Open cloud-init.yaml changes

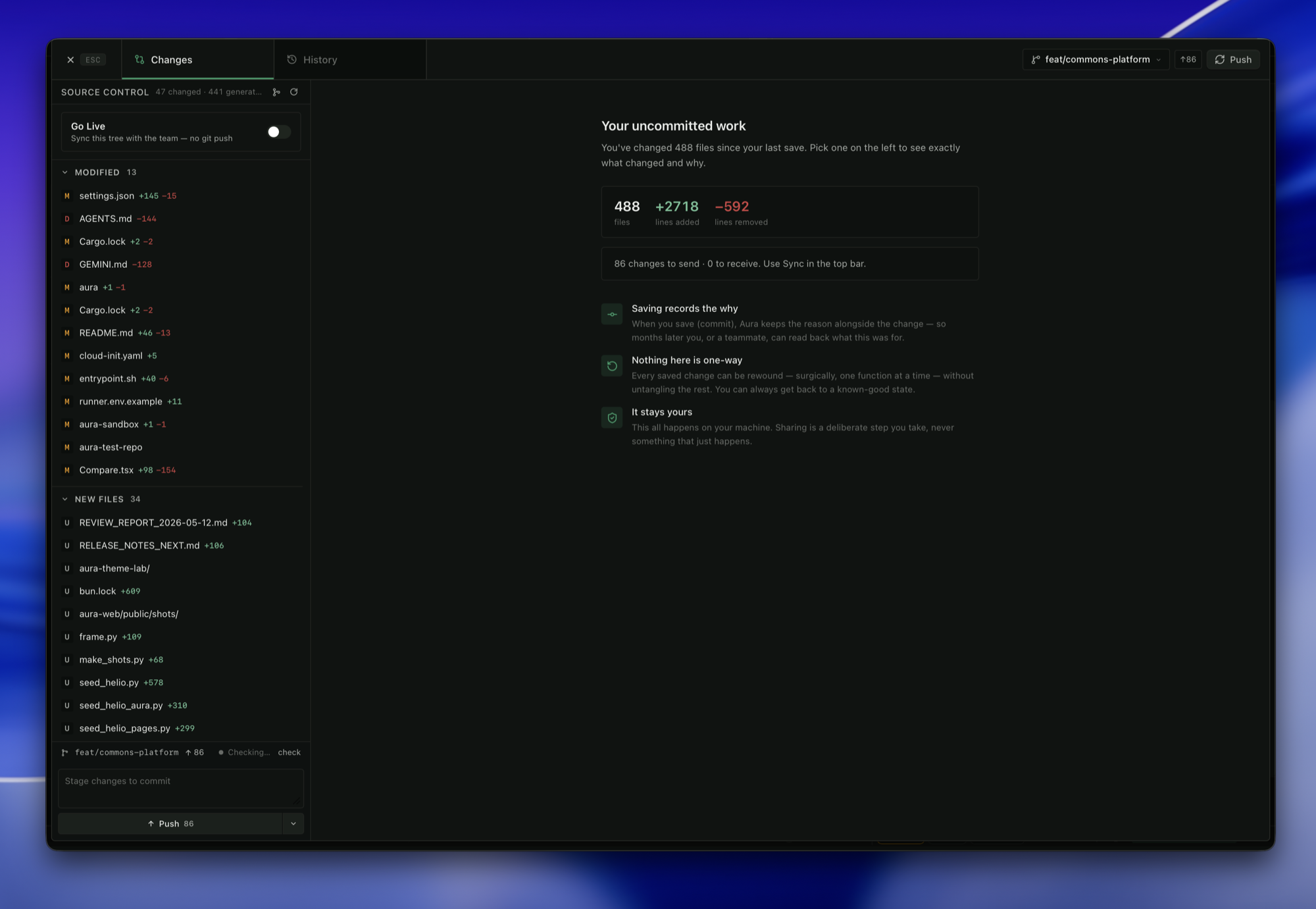coord(181,356)
